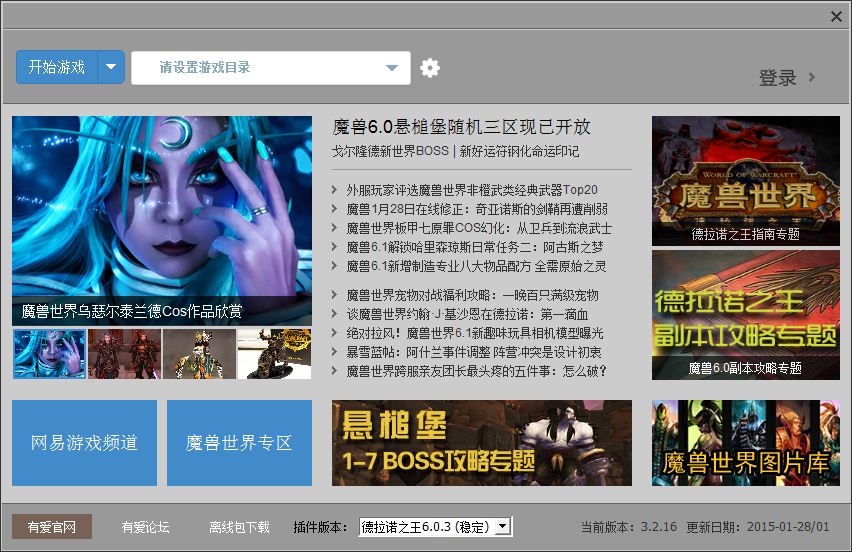The height and width of the screenshot is (552, 852).
Task: Open the 德拉诺之王指南专题 banner
Action: (x=746, y=181)
